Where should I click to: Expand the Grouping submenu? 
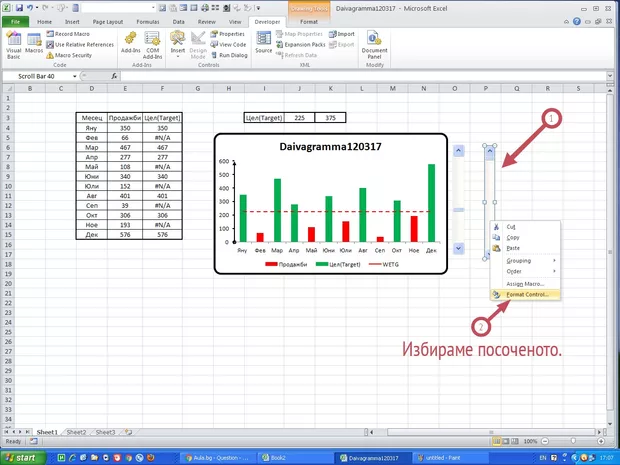pos(525,261)
